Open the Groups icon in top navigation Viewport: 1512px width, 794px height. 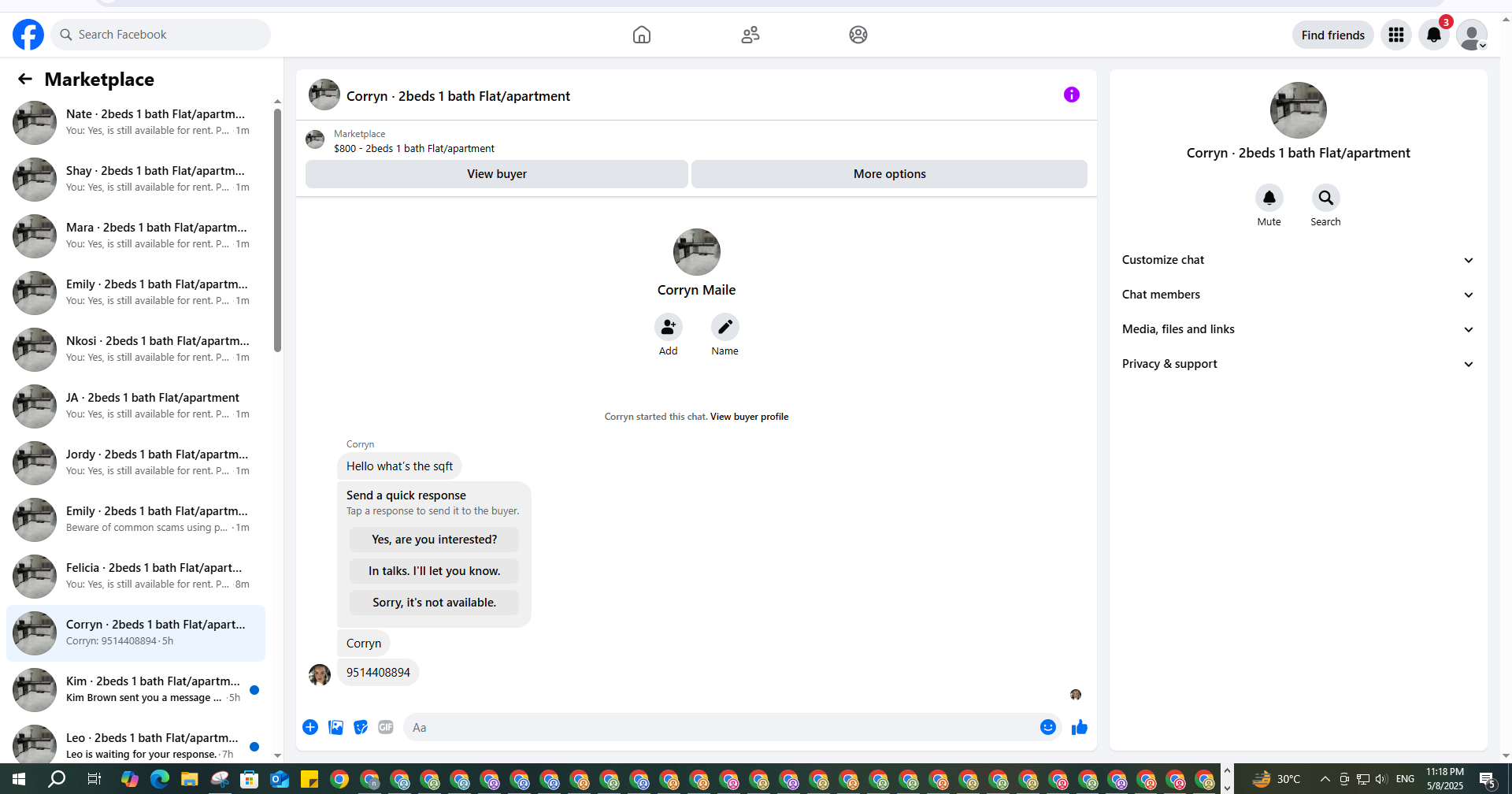[x=858, y=35]
